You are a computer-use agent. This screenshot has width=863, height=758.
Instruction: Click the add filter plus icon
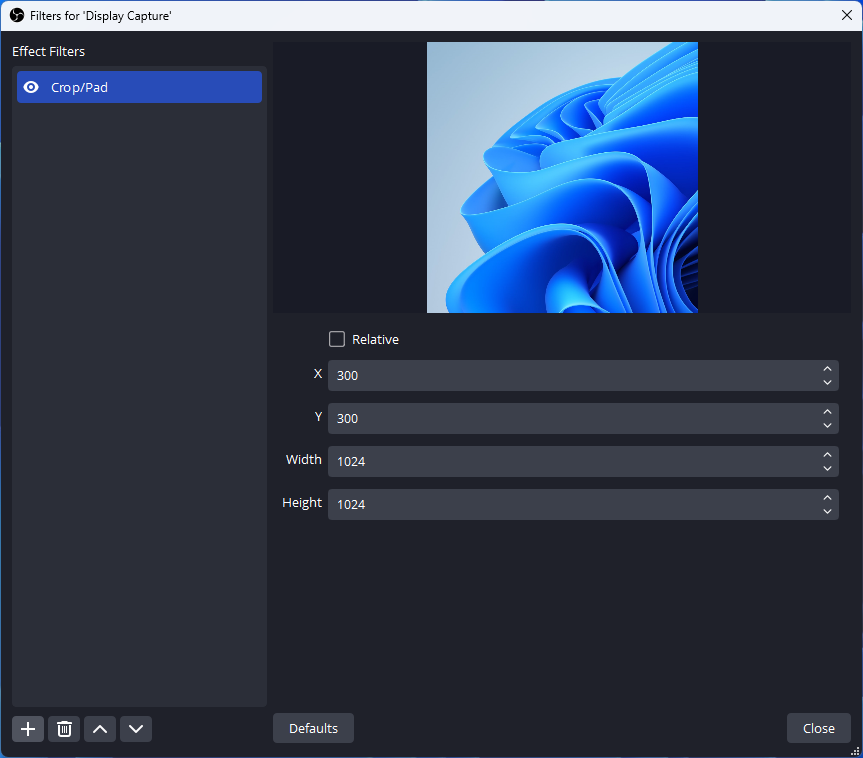click(28, 729)
